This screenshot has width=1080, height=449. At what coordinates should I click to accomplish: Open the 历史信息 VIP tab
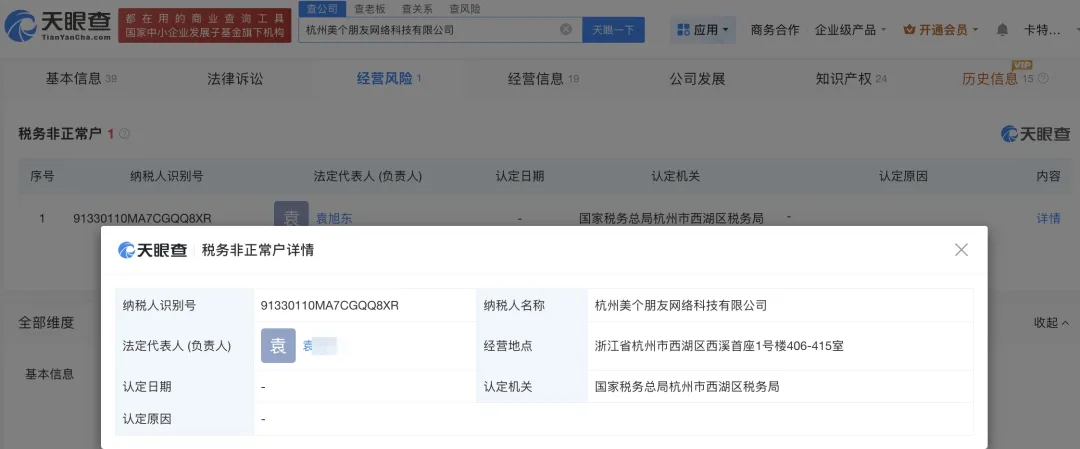pyautogui.click(x=997, y=79)
